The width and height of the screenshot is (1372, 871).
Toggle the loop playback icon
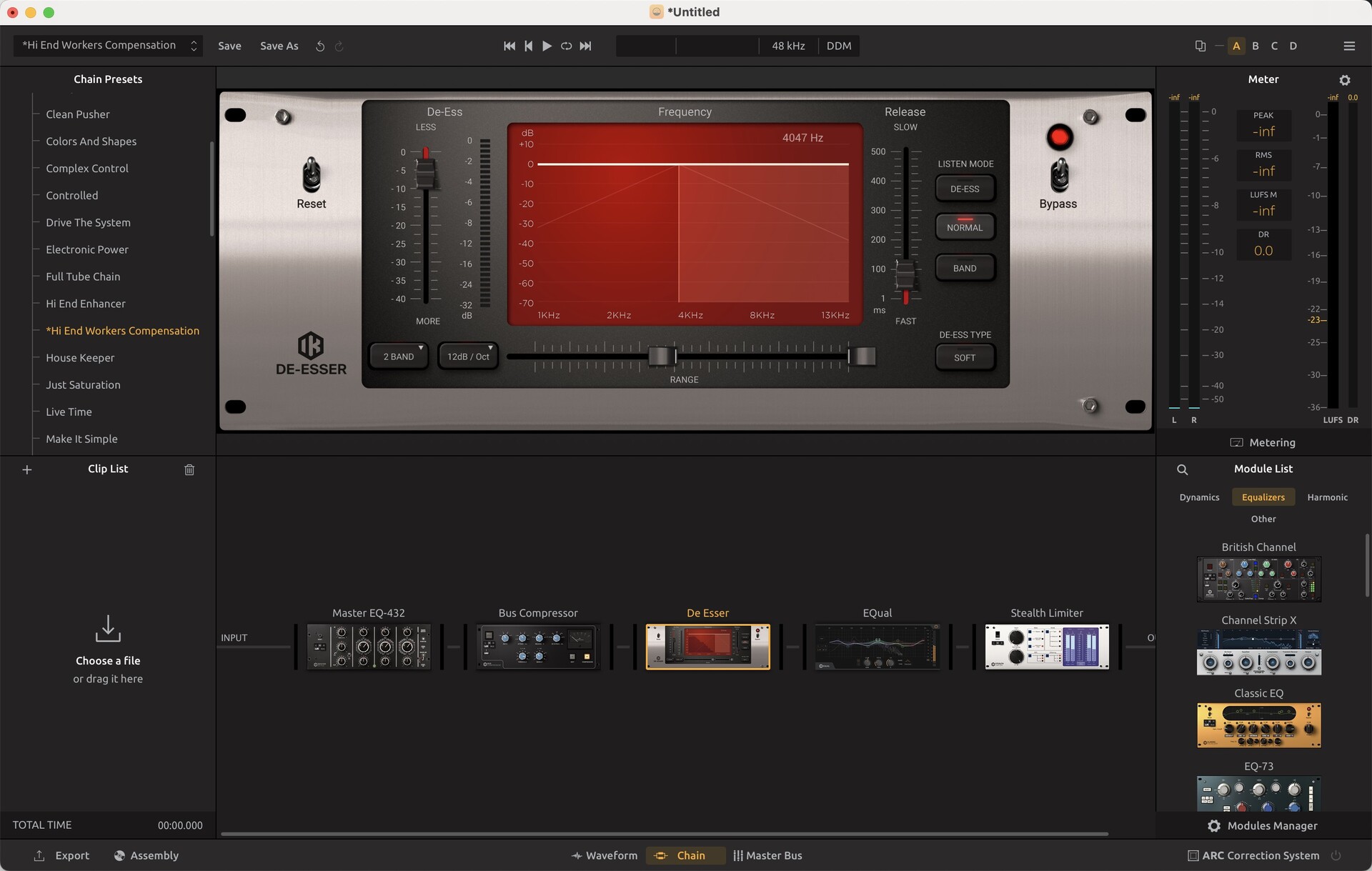tap(566, 46)
